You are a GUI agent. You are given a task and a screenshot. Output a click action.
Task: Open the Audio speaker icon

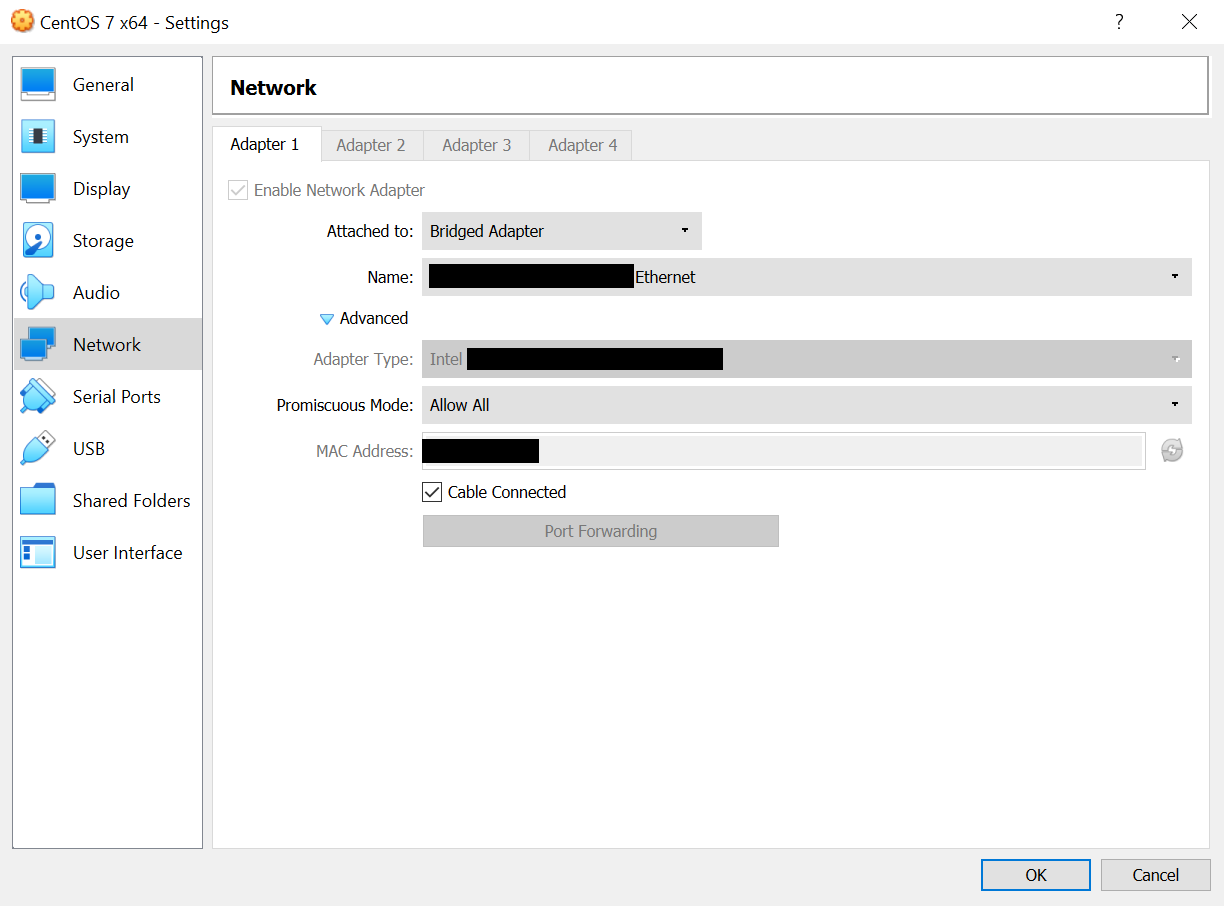click(38, 293)
